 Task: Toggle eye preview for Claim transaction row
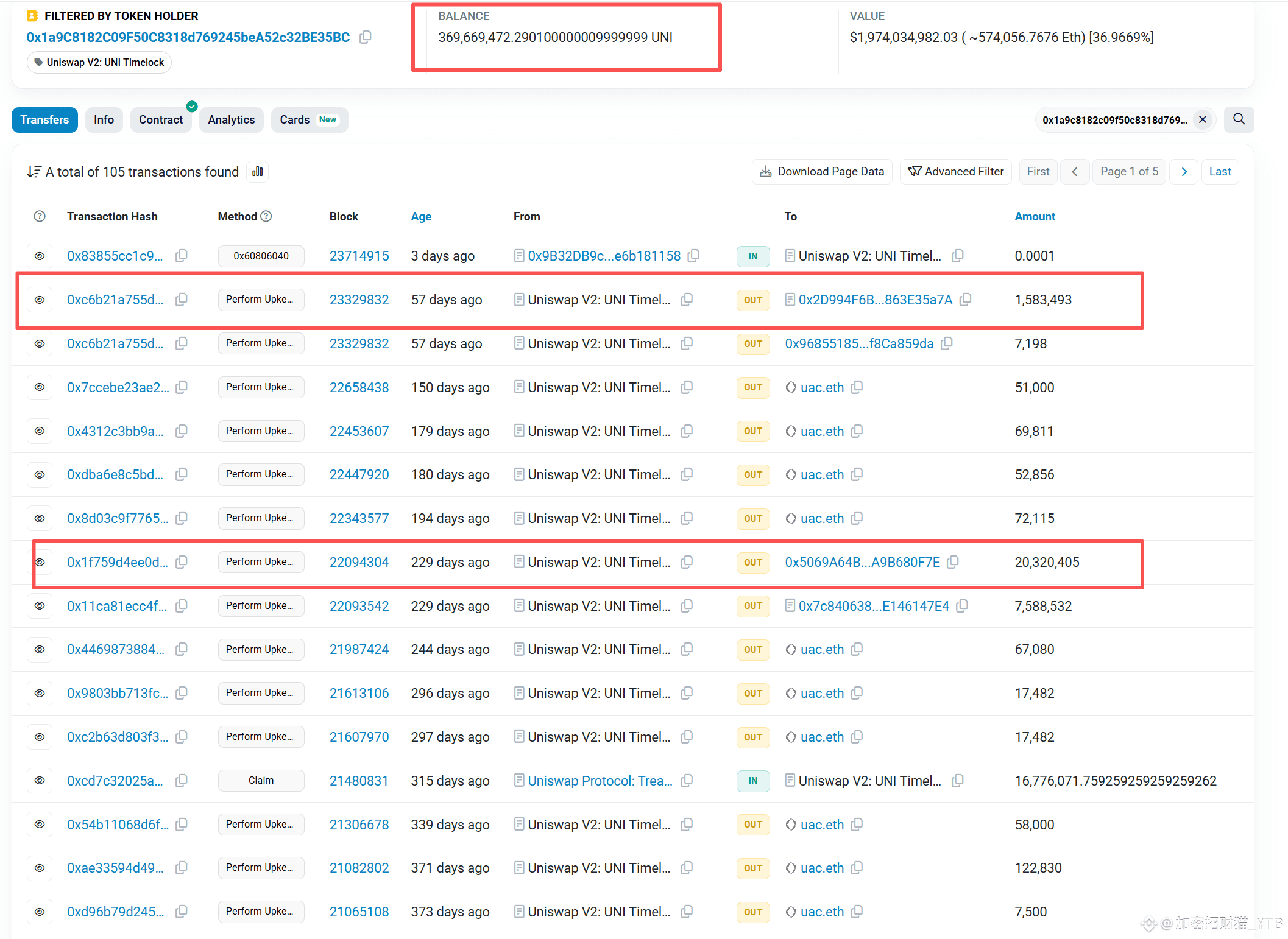click(x=40, y=781)
